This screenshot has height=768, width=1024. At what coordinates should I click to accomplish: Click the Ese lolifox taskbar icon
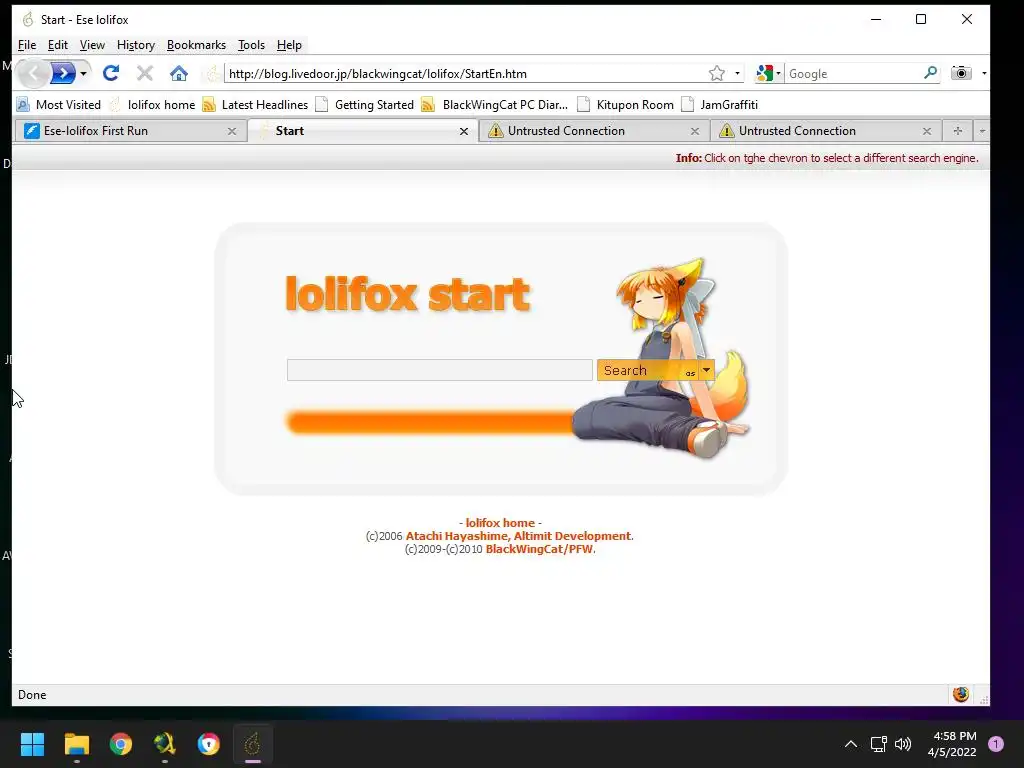pyautogui.click(x=253, y=744)
